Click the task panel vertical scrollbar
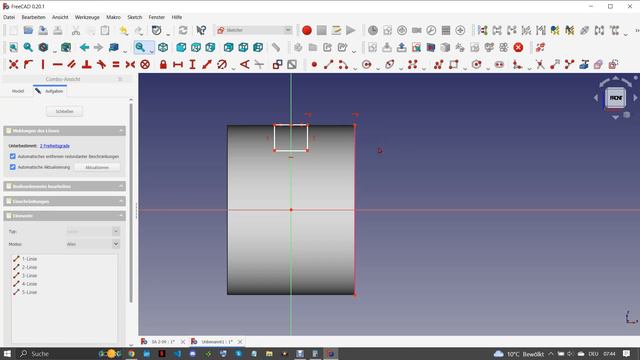 tap(131, 203)
